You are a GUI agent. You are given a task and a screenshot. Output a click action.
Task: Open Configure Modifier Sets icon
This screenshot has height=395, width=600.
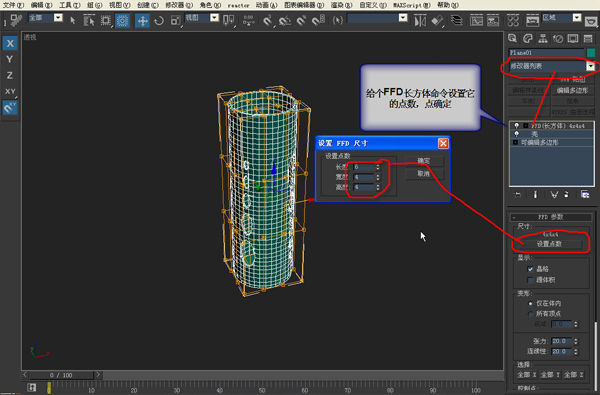click(x=585, y=195)
